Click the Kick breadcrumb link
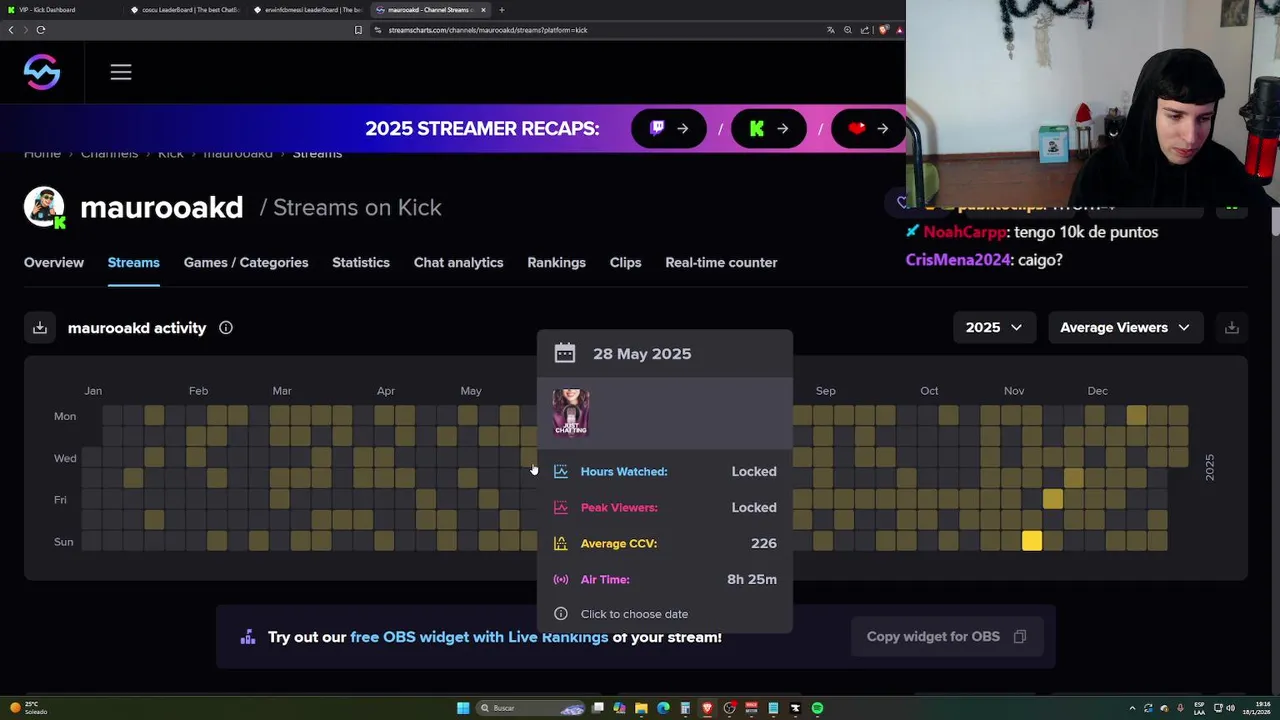This screenshot has height=720, width=1280. pyautogui.click(x=171, y=153)
